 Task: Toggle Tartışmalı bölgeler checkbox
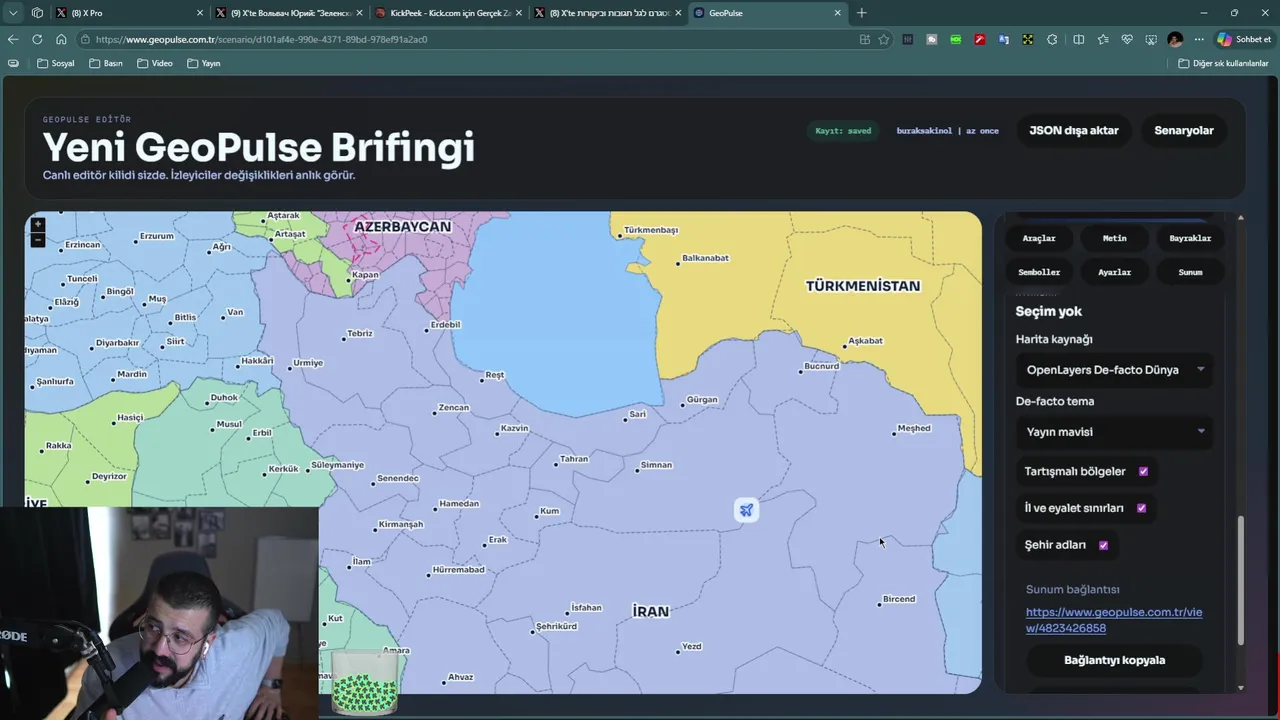(x=1143, y=471)
